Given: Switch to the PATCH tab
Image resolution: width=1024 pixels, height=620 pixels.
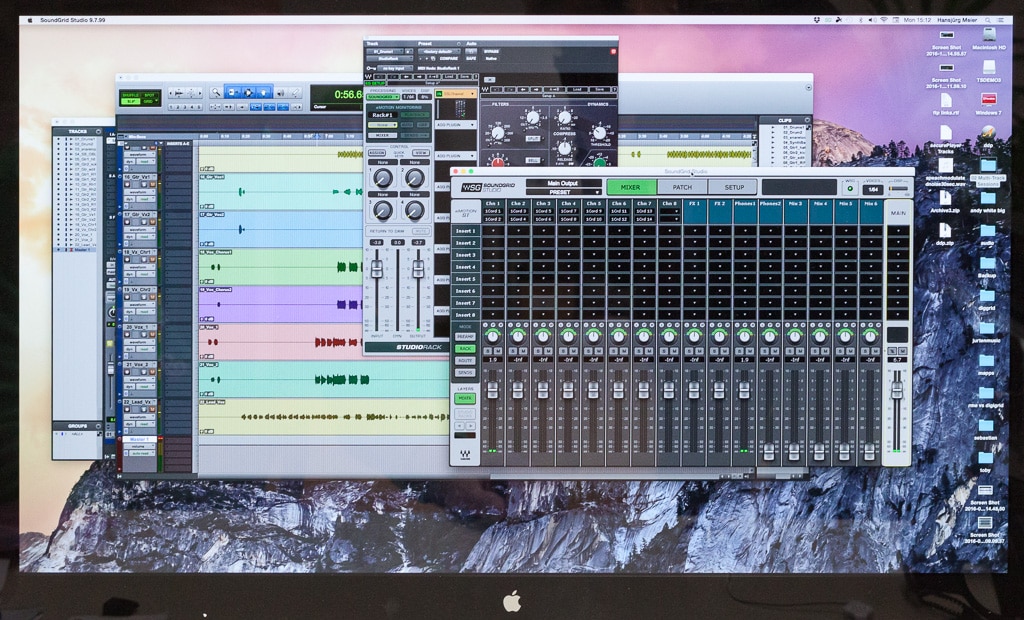Looking at the screenshot, I should 681,187.
